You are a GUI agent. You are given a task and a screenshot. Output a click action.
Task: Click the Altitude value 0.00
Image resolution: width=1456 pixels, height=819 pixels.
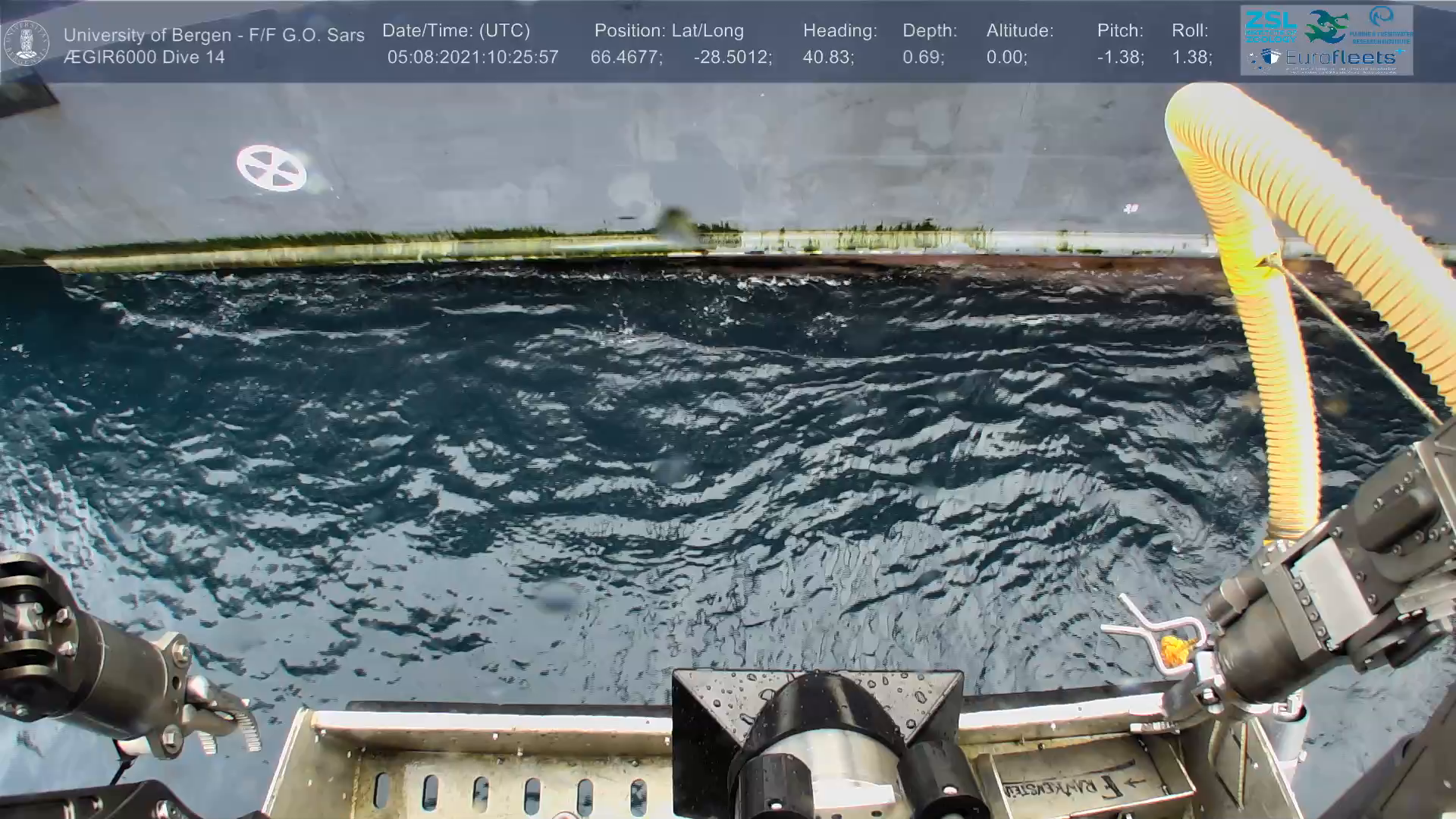click(x=1006, y=58)
